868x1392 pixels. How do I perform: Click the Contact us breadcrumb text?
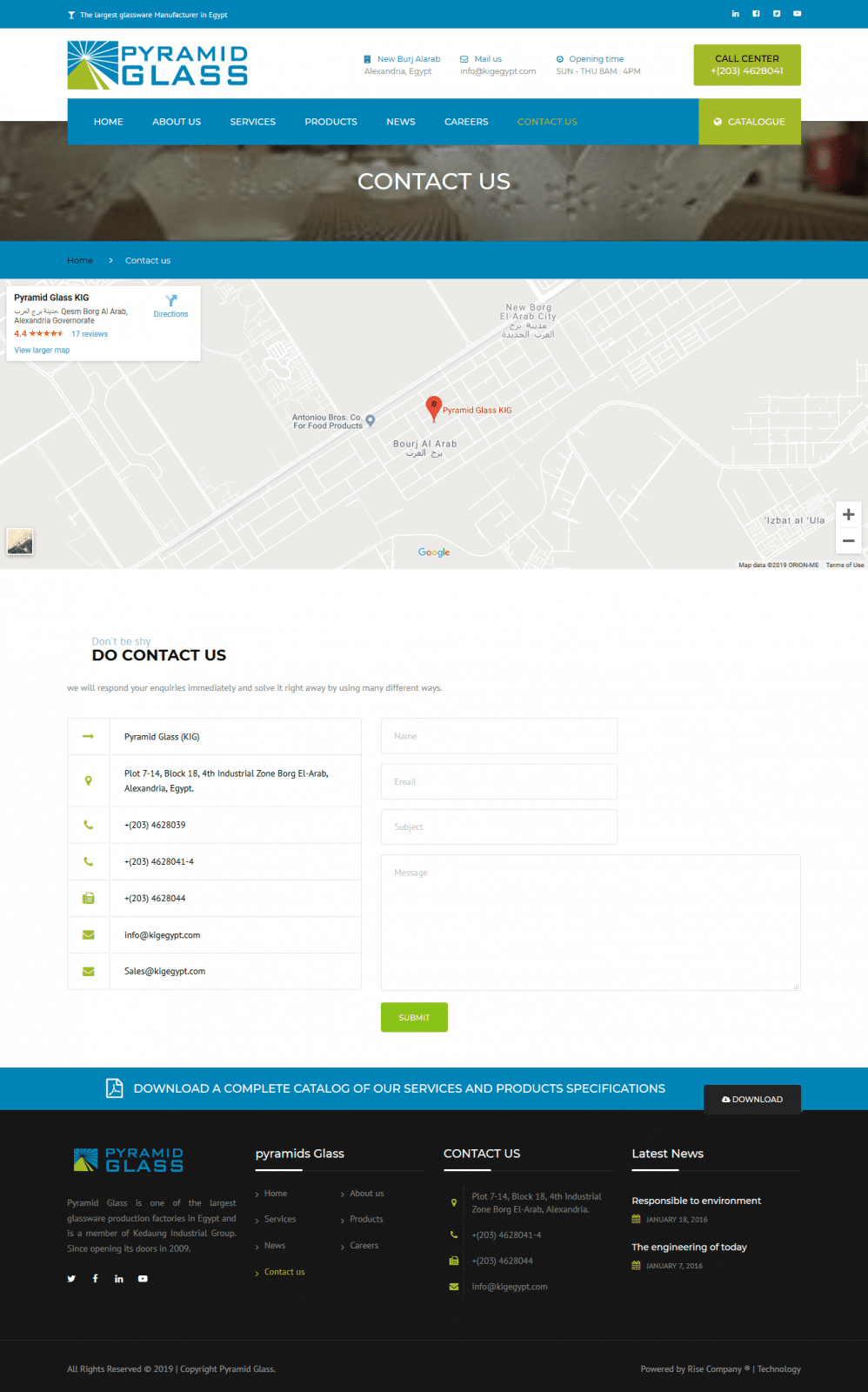(x=148, y=260)
